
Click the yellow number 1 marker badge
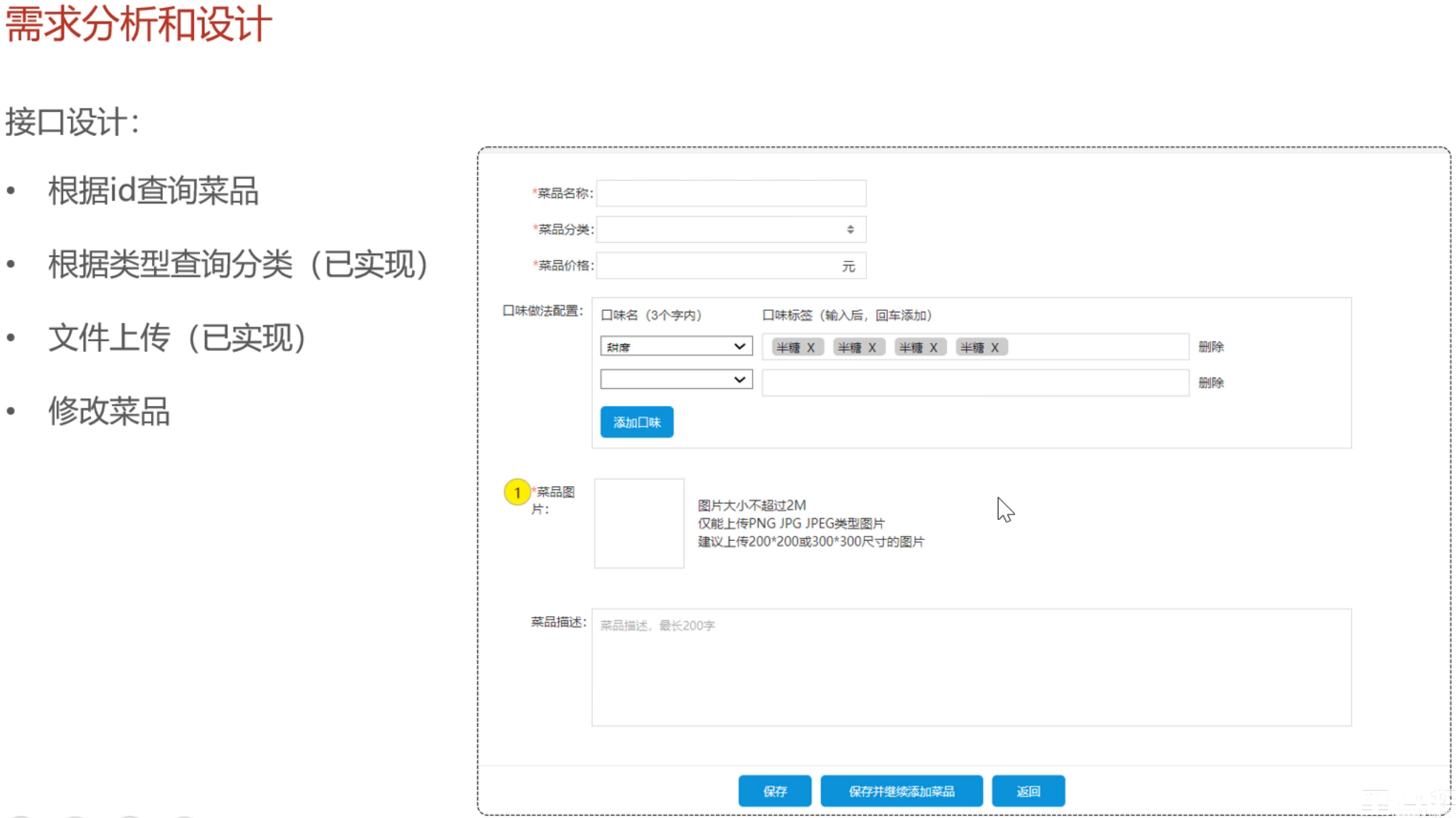click(517, 492)
